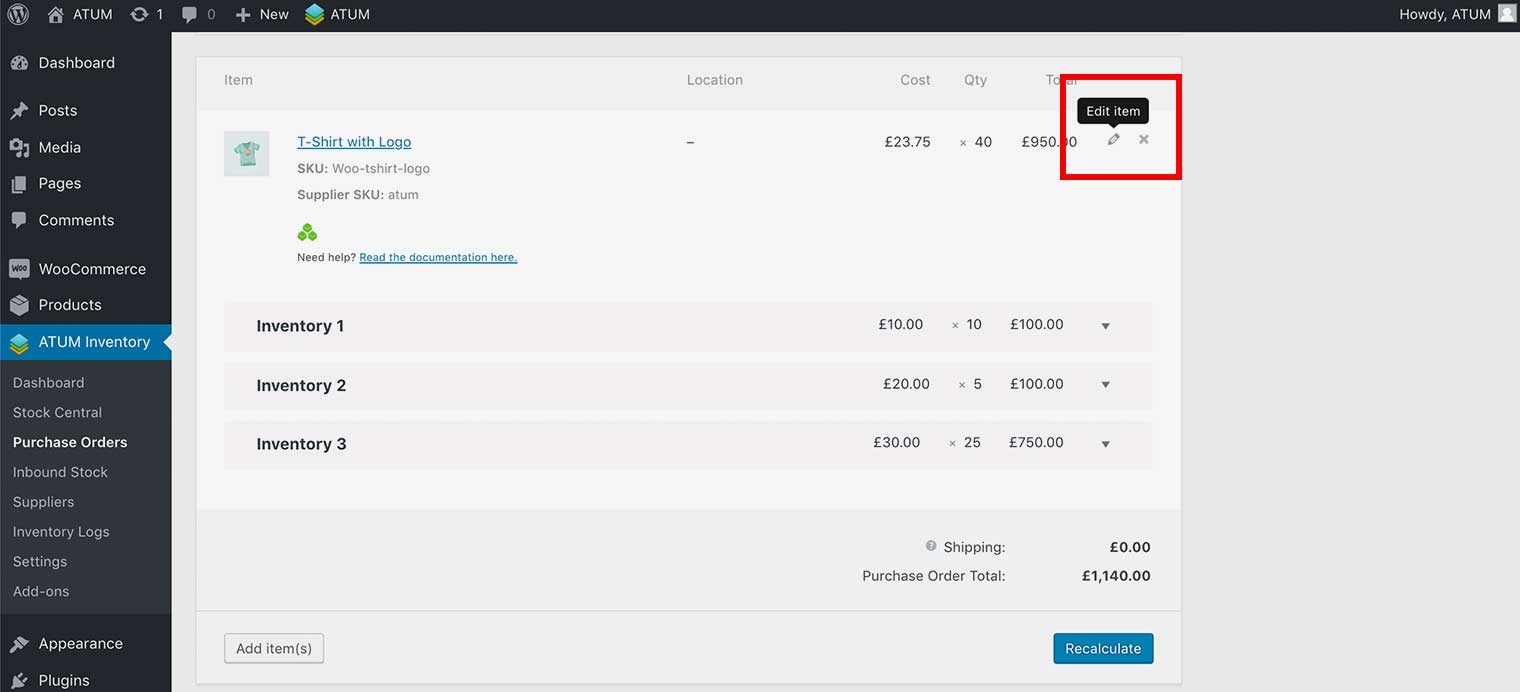Open the updates icon in admin bar
1520x692 pixels.
(139, 14)
